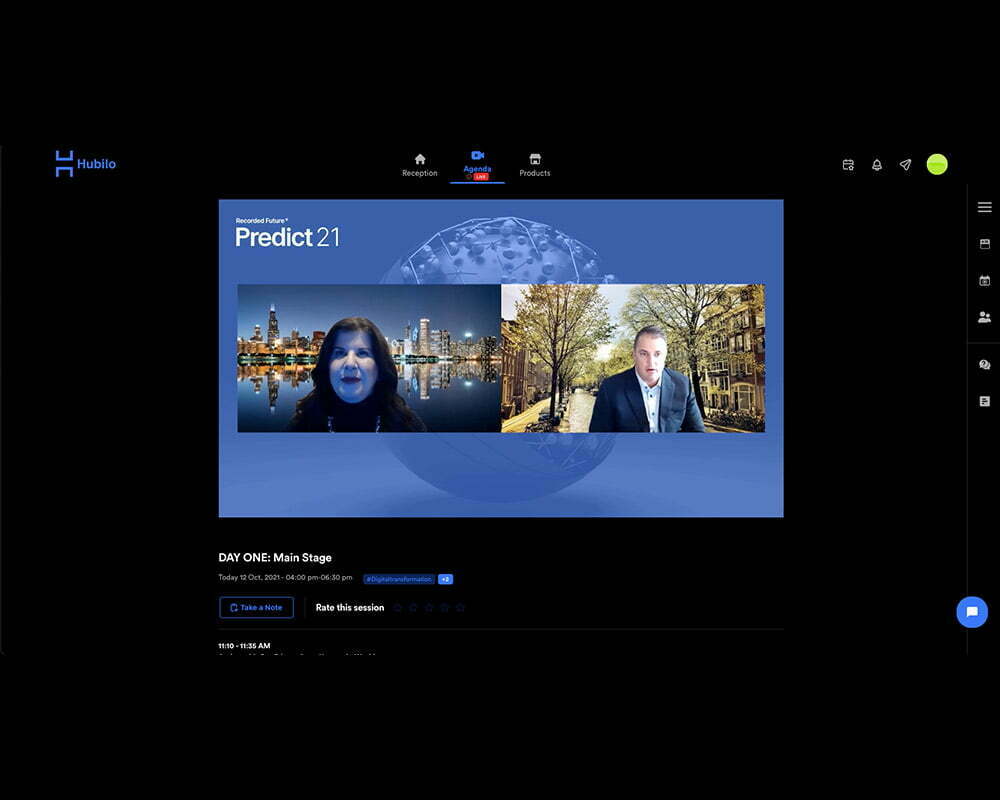The height and width of the screenshot is (800, 1000).
Task: Click the Rate this session label
Action: tap(349, 607)
